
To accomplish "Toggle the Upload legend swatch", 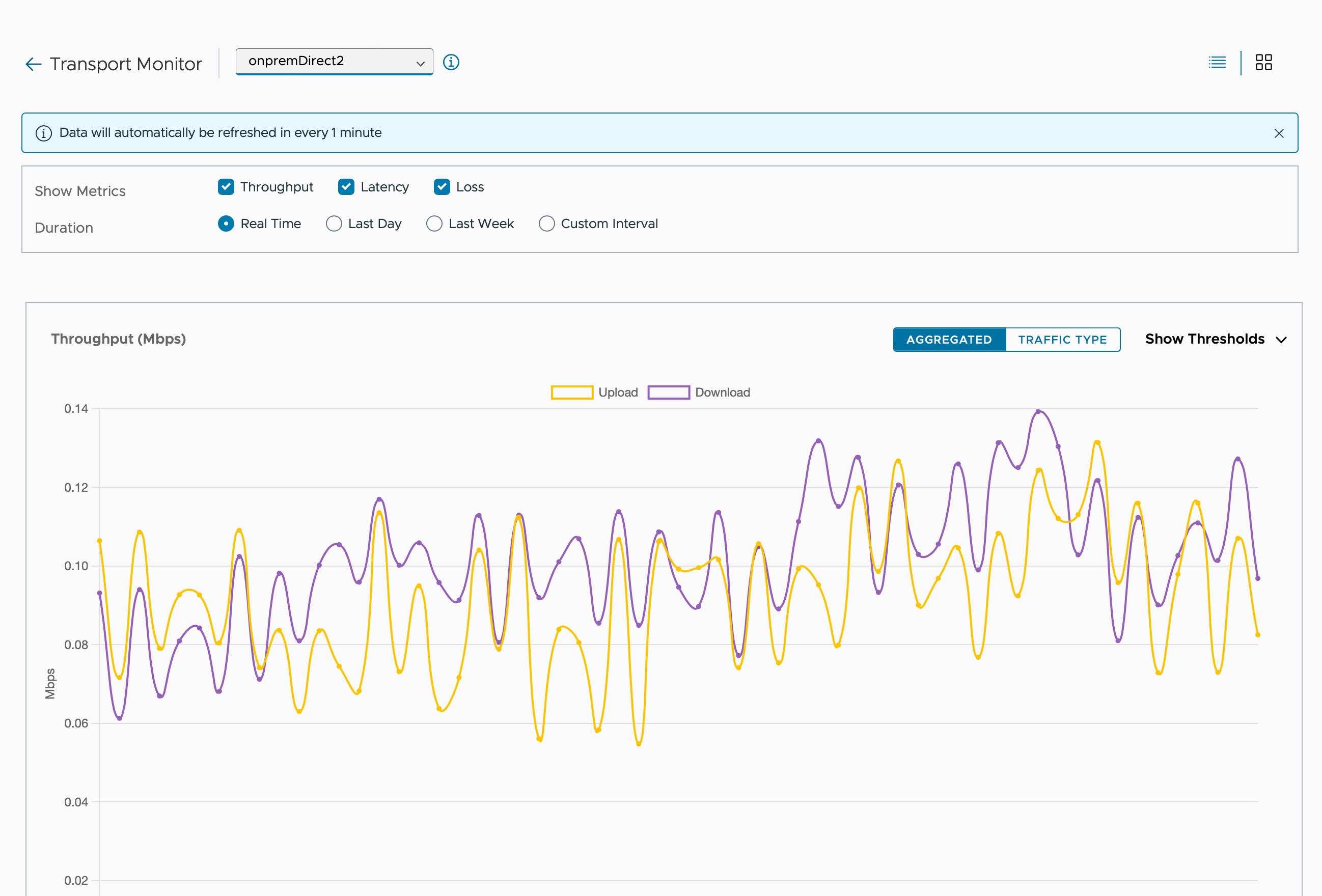I will (572, 393).
